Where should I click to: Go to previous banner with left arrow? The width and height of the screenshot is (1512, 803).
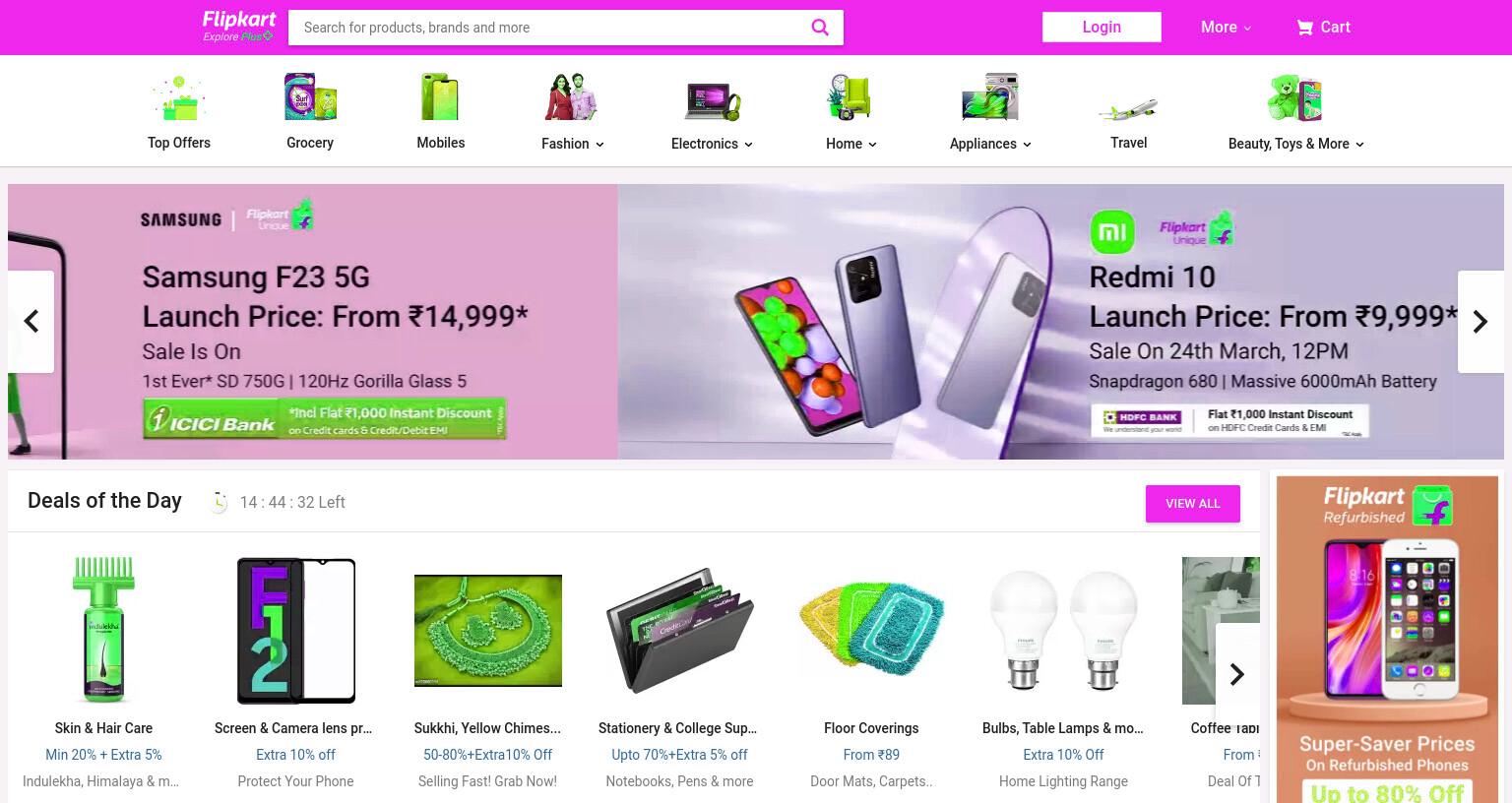31,322
